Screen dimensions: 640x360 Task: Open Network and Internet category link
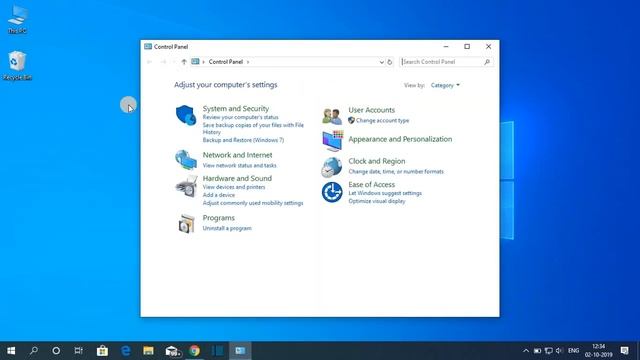click(238, 155)
